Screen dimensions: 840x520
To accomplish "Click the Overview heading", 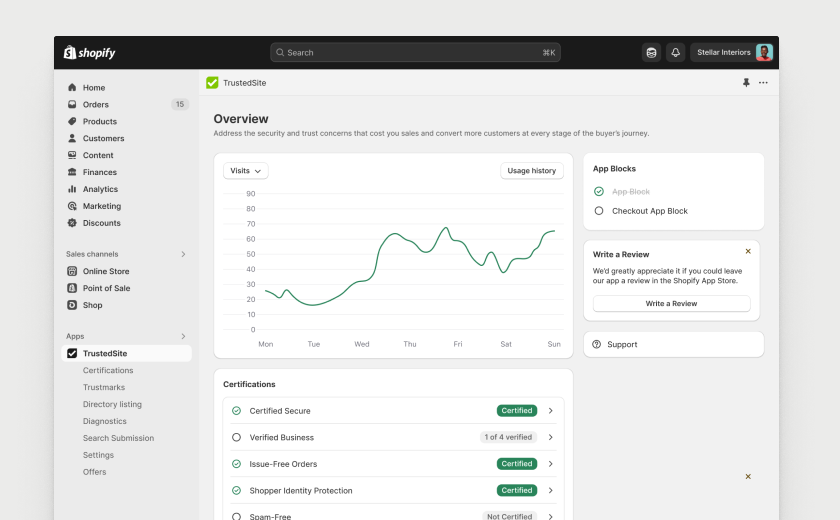I will tap(241, 119).
